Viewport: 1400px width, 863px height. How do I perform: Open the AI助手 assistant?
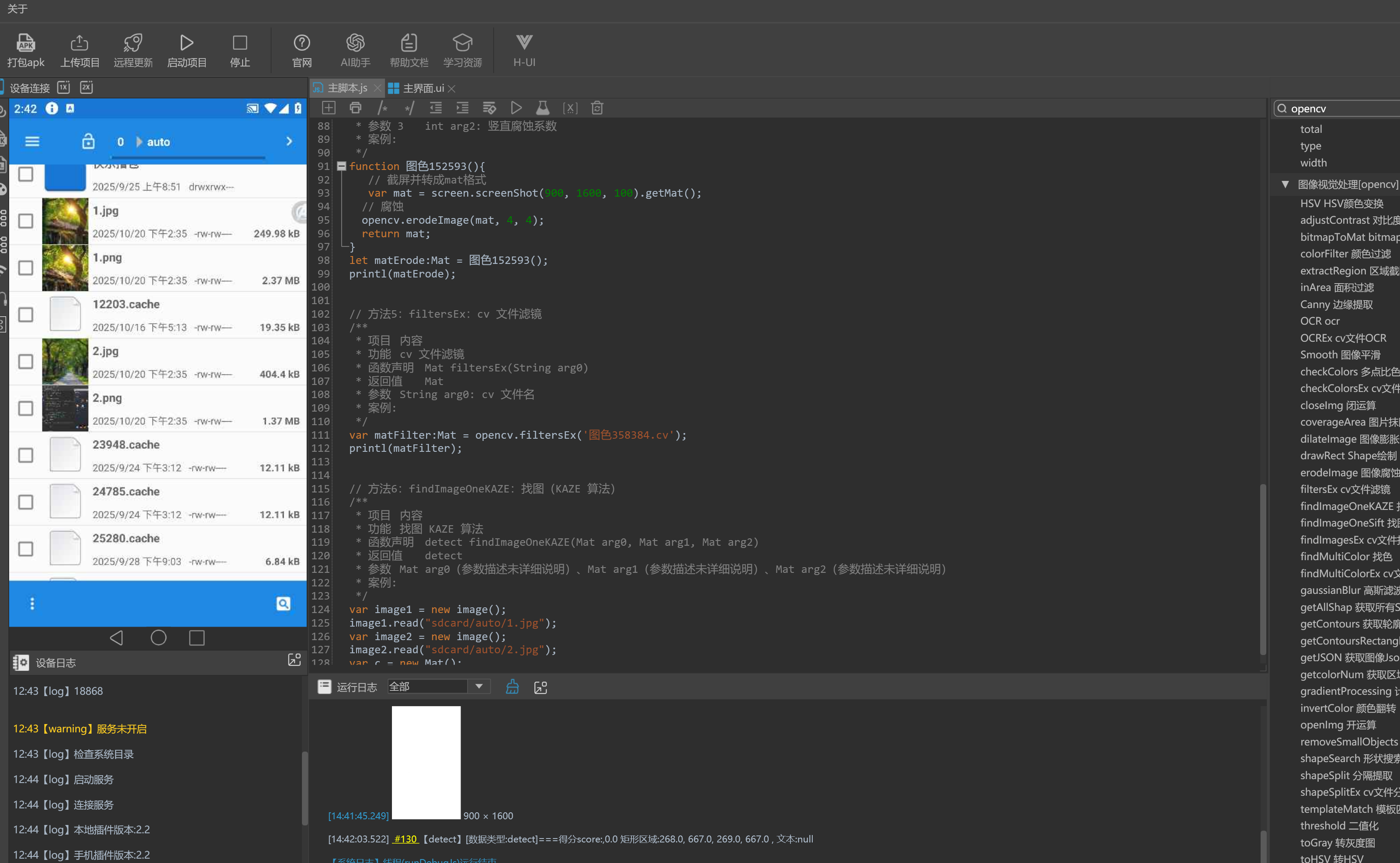tap(355, 43)
